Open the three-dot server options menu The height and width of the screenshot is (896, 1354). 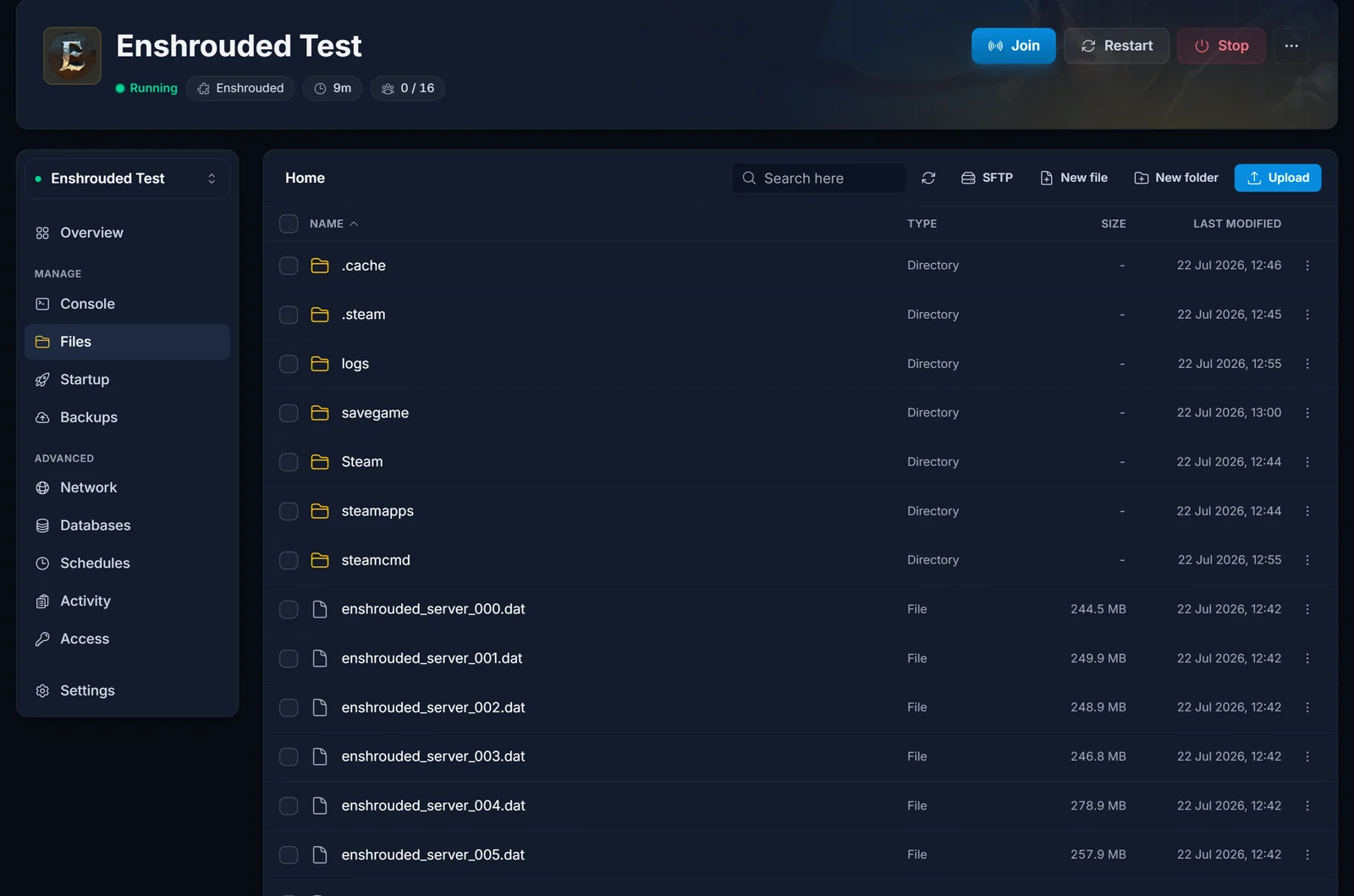coord(1291,46)
